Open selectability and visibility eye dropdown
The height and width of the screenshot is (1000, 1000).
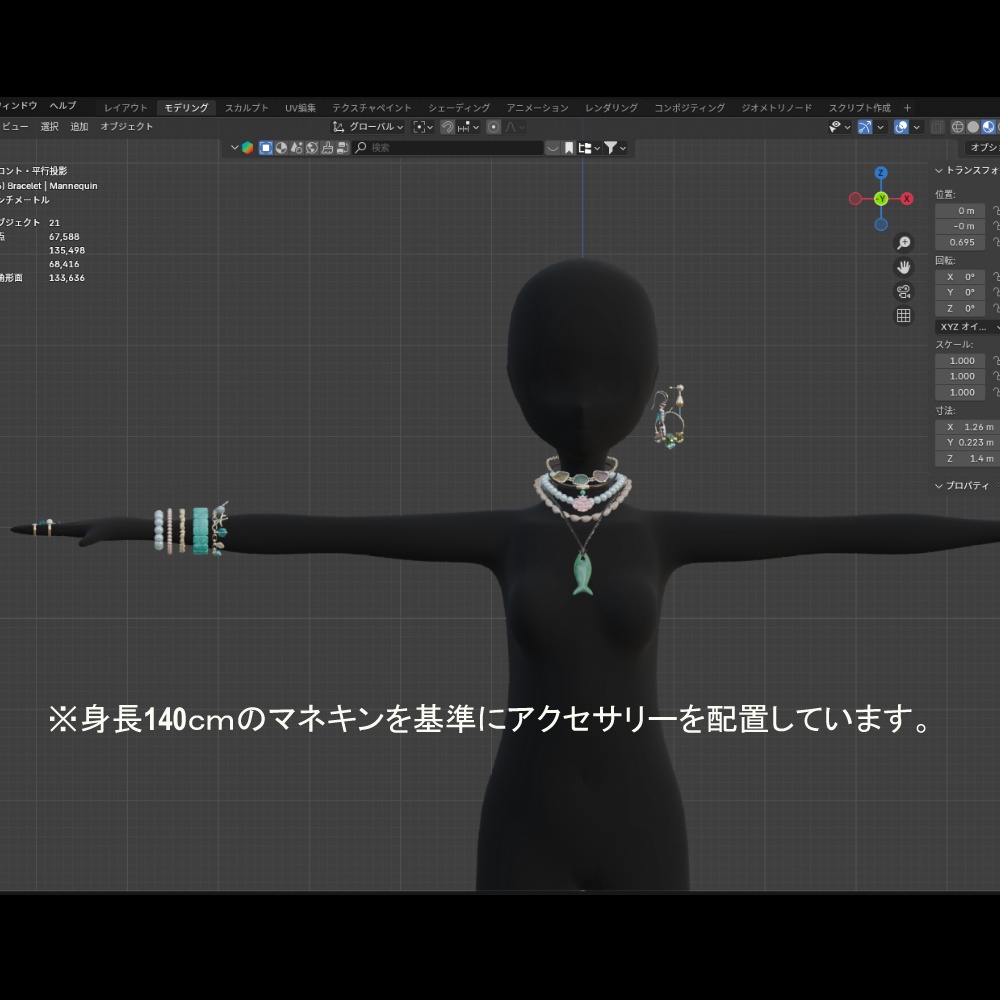coord(839,127)
